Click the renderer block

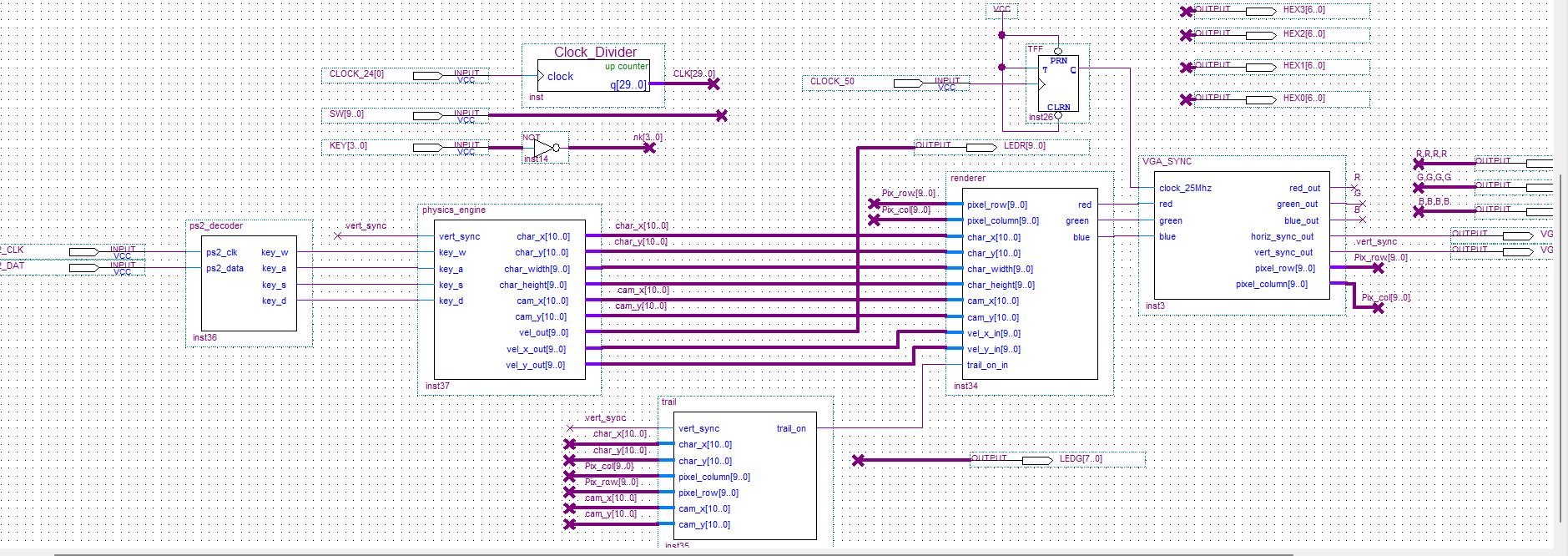1030,284
